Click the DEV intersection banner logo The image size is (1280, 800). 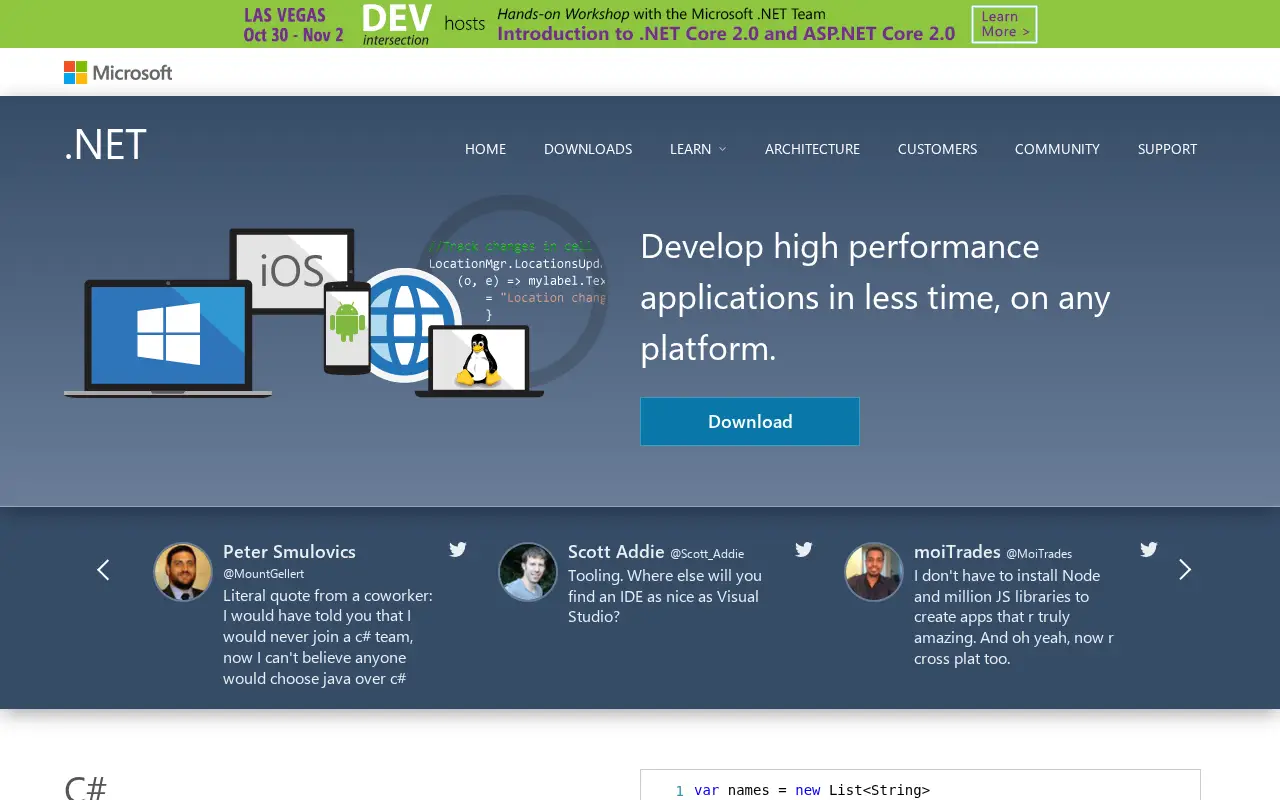coord(397,24)
